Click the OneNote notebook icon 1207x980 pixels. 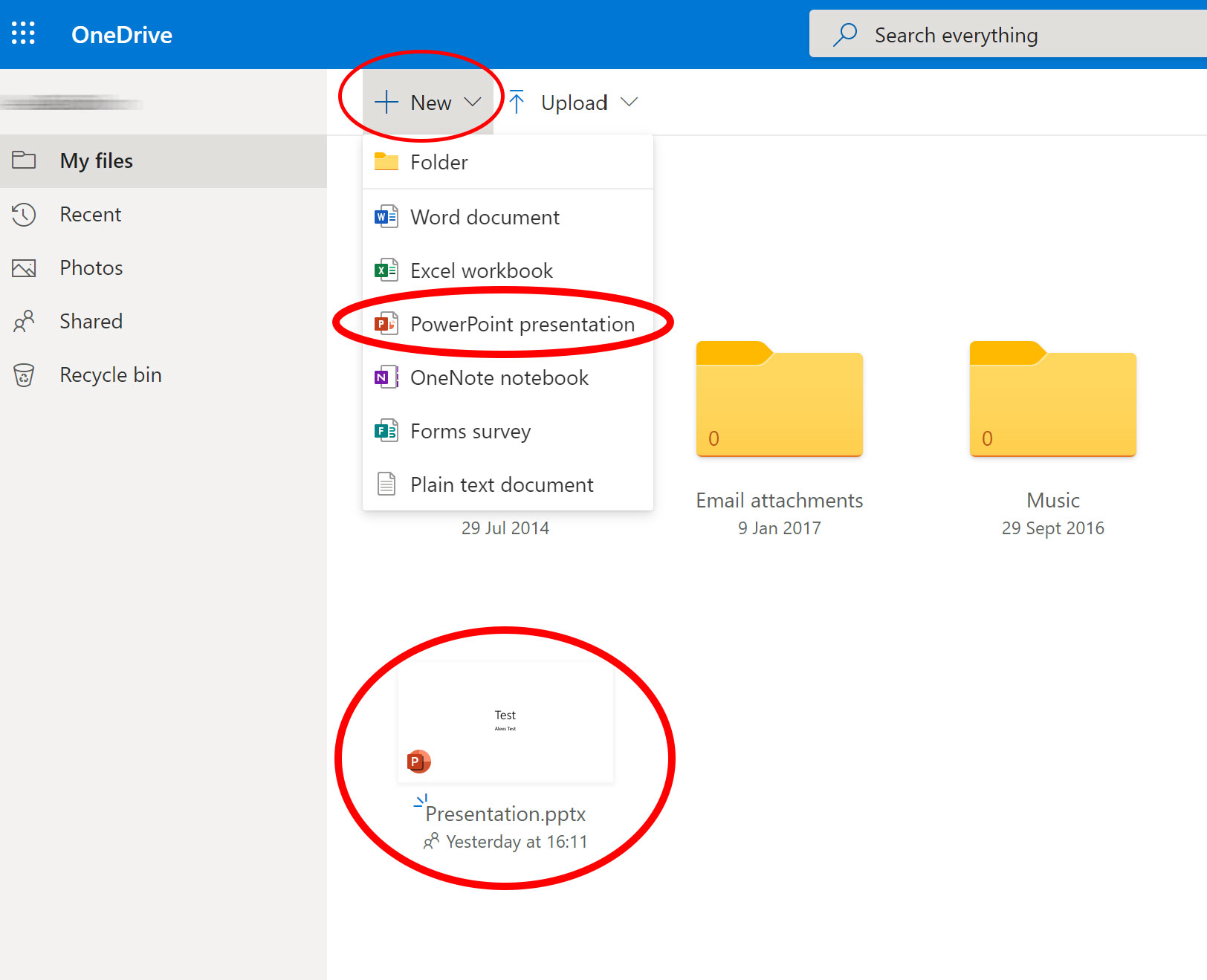click(386, 377)
